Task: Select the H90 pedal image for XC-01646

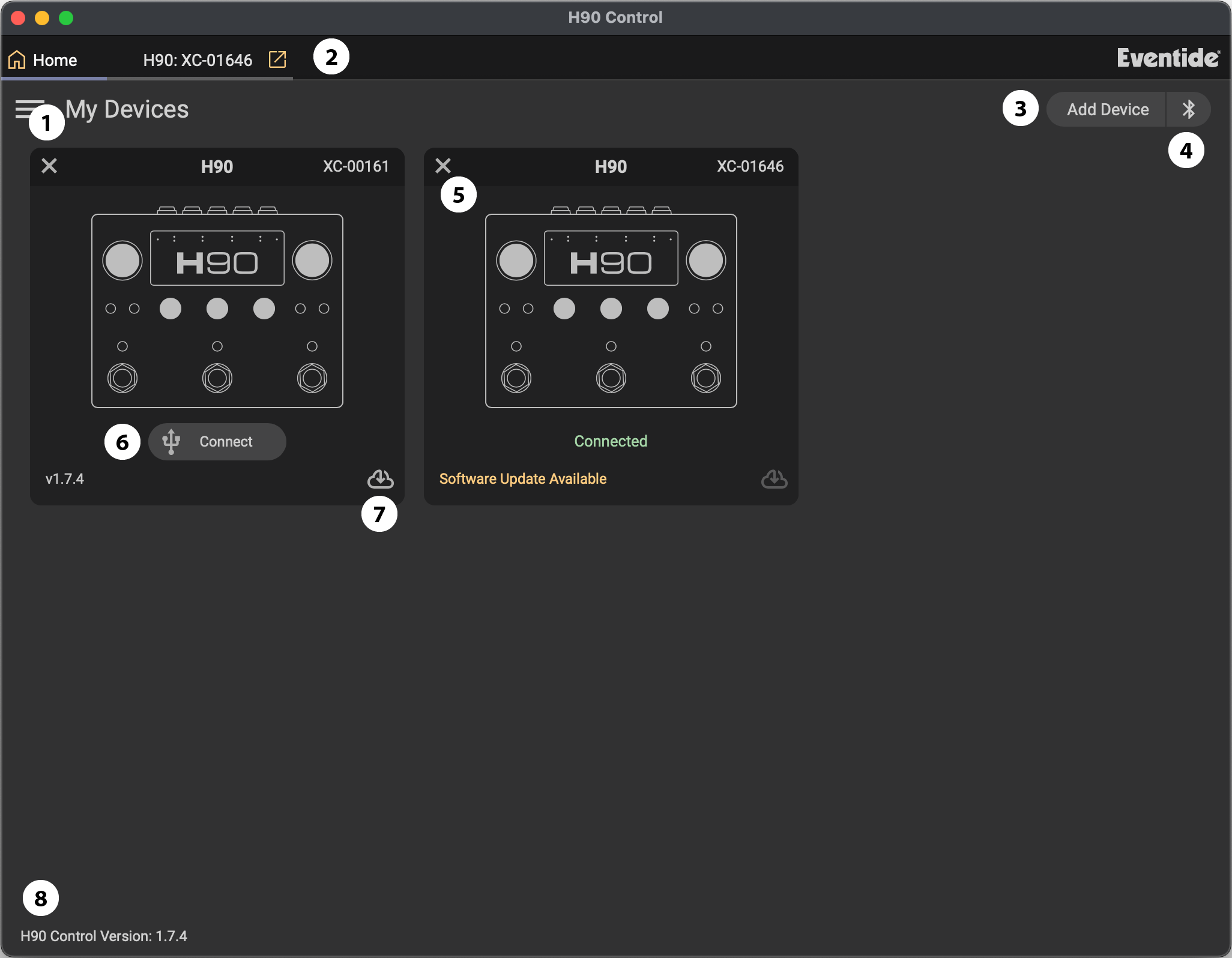Action: click(x=611, y=307)
